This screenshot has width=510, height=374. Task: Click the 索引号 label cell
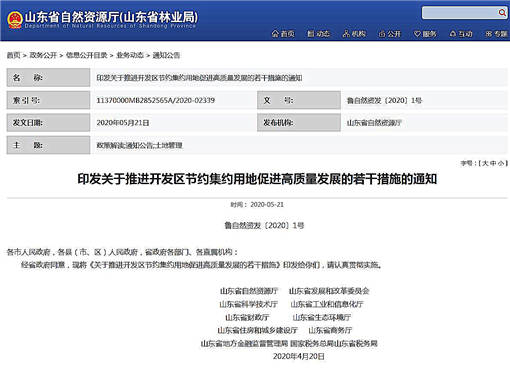click(x=48, y=100)
